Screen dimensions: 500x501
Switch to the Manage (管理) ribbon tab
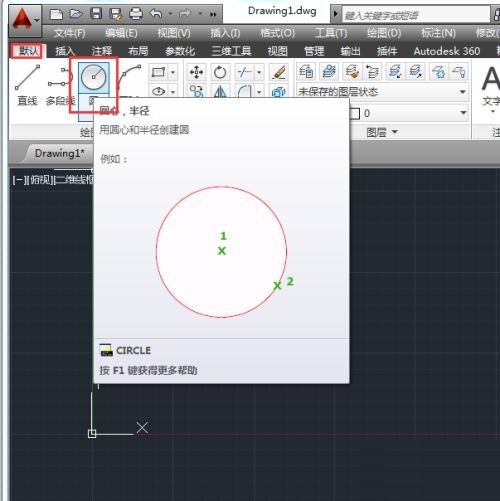pyautogui.click(x=314, y=51)
